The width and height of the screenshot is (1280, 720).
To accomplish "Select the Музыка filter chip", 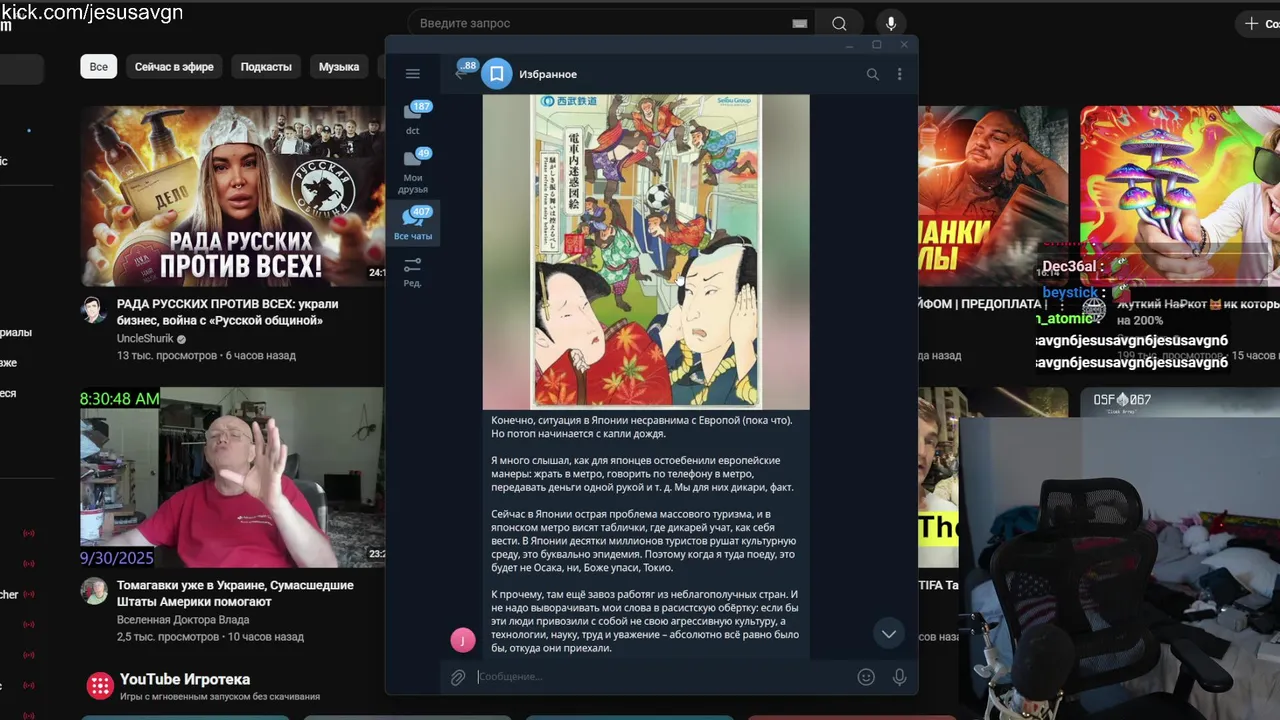I will tap(339, 67).
